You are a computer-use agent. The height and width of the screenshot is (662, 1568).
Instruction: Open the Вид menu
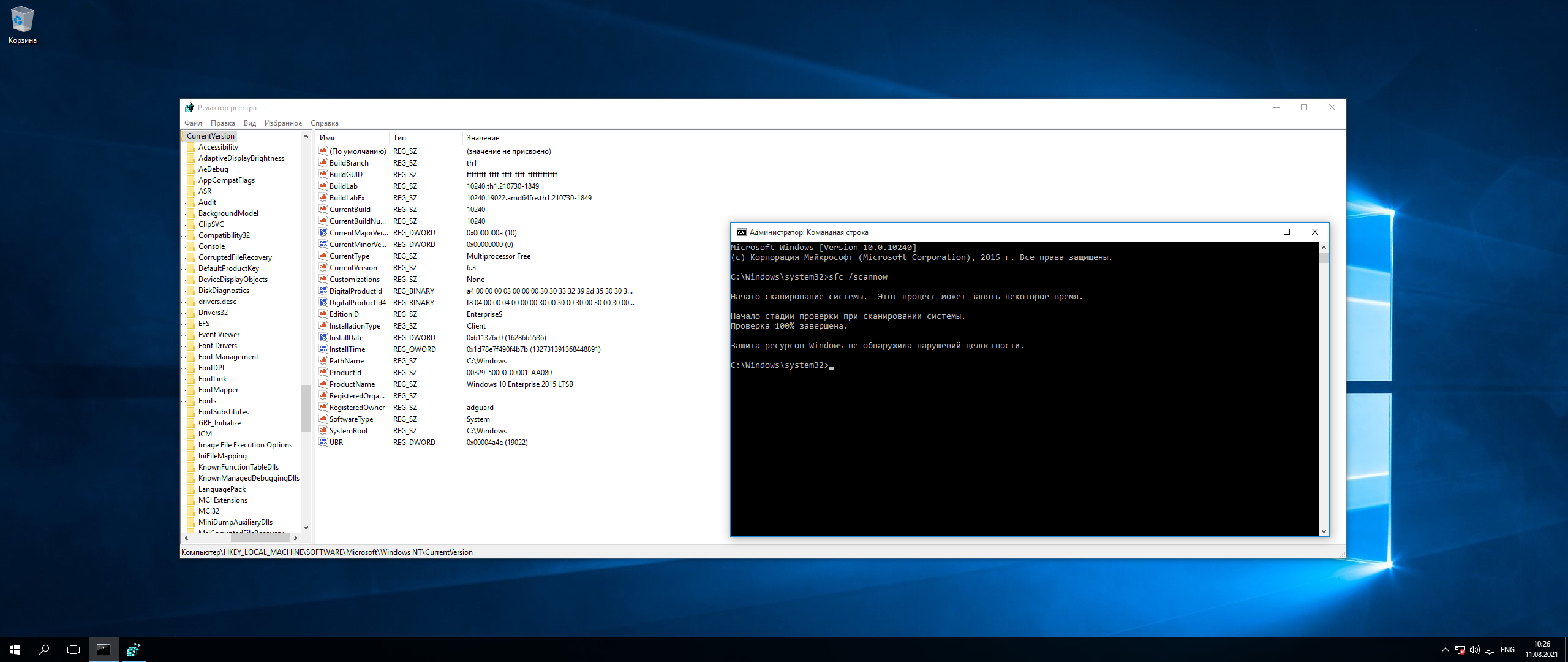coord(250,123)
